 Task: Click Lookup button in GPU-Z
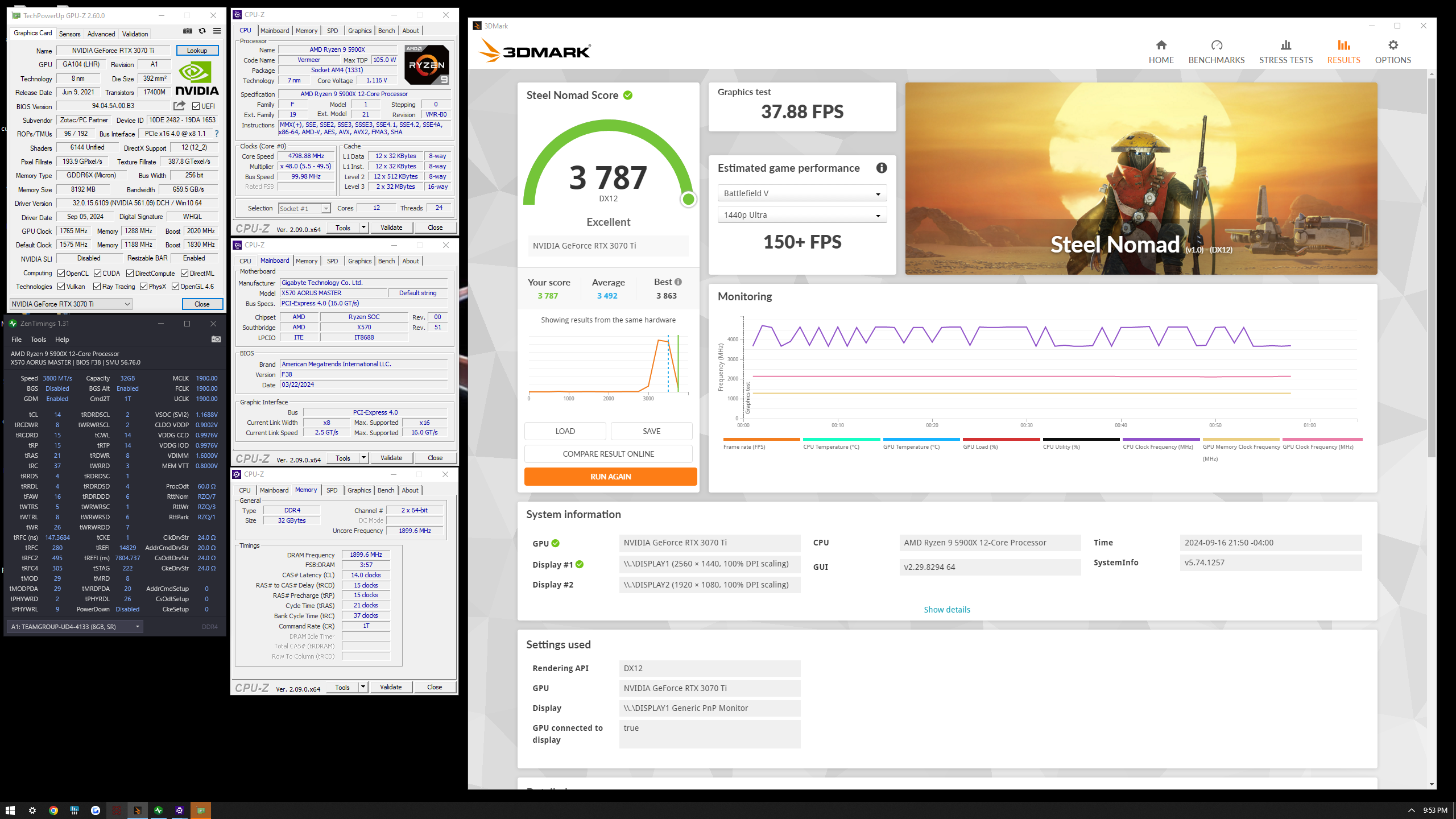[x=197, y=51]
